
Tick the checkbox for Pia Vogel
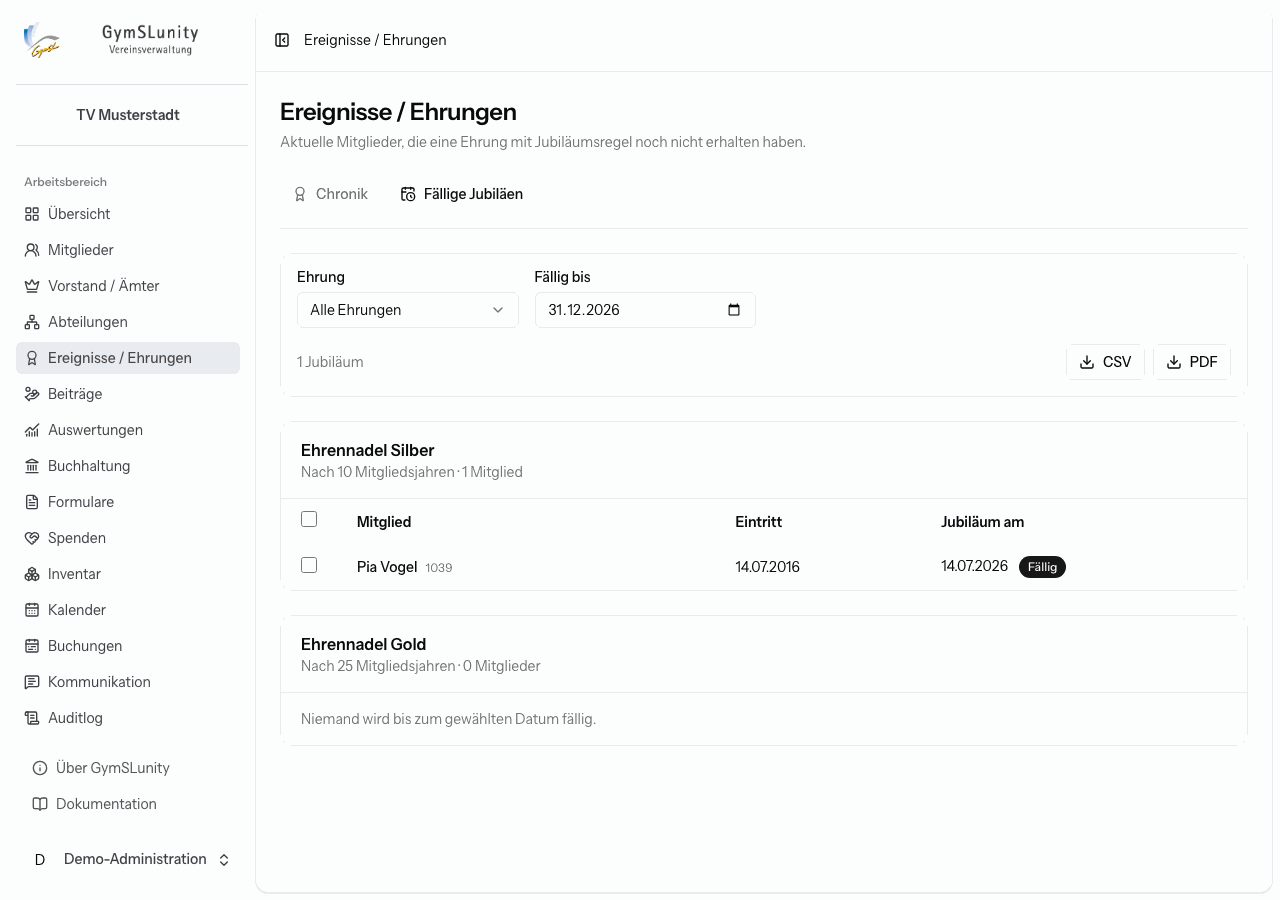coord(309,565)
